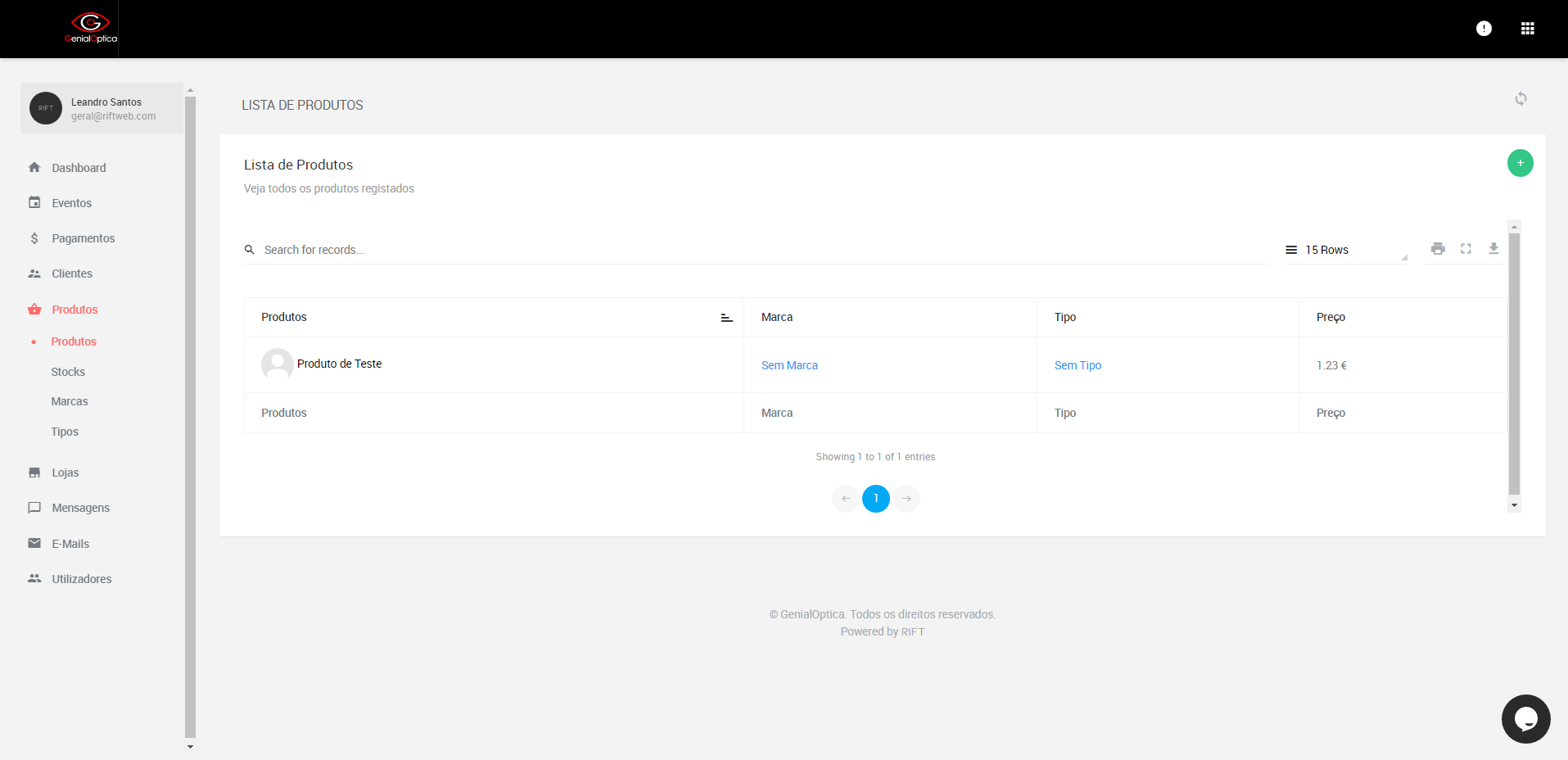Viewport: 1568px width, 760px height.
Task: Click the Produtos basket icon
Action: [34, 309]
